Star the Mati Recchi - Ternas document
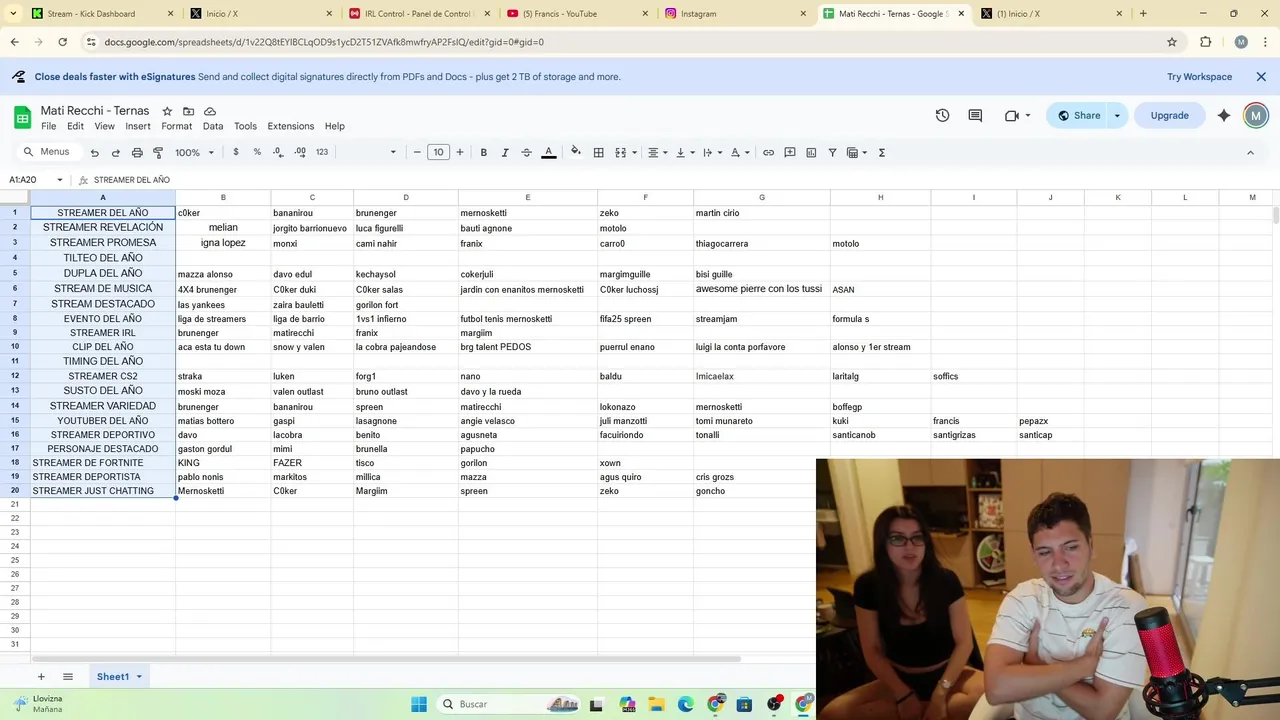 pos(167,111)
